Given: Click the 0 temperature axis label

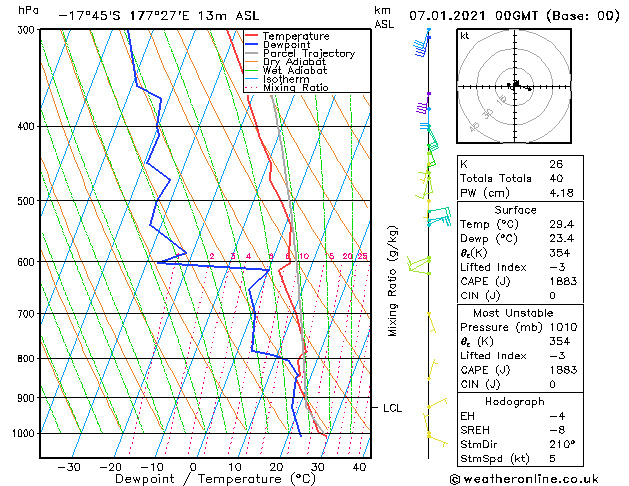Looking at the screenshot, I should click(x=193, y=467).
